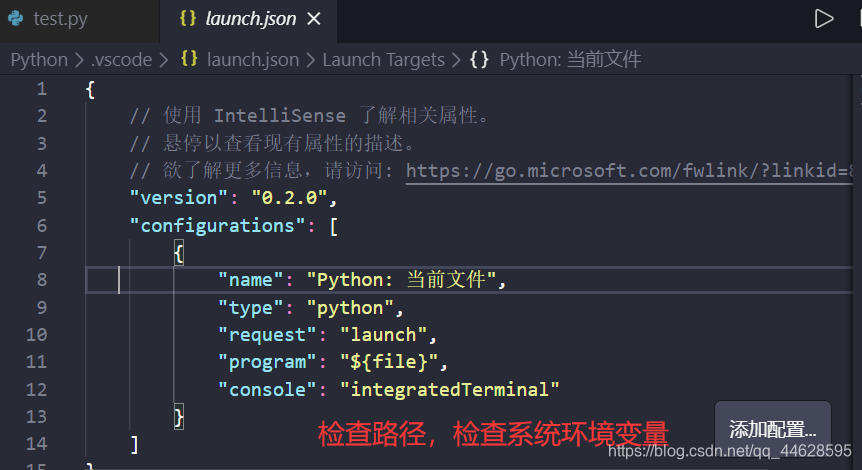The height and width of the screenshot is (470, 862).
Task: Click the "name" key on line 8
Action: tap(251, 280)
